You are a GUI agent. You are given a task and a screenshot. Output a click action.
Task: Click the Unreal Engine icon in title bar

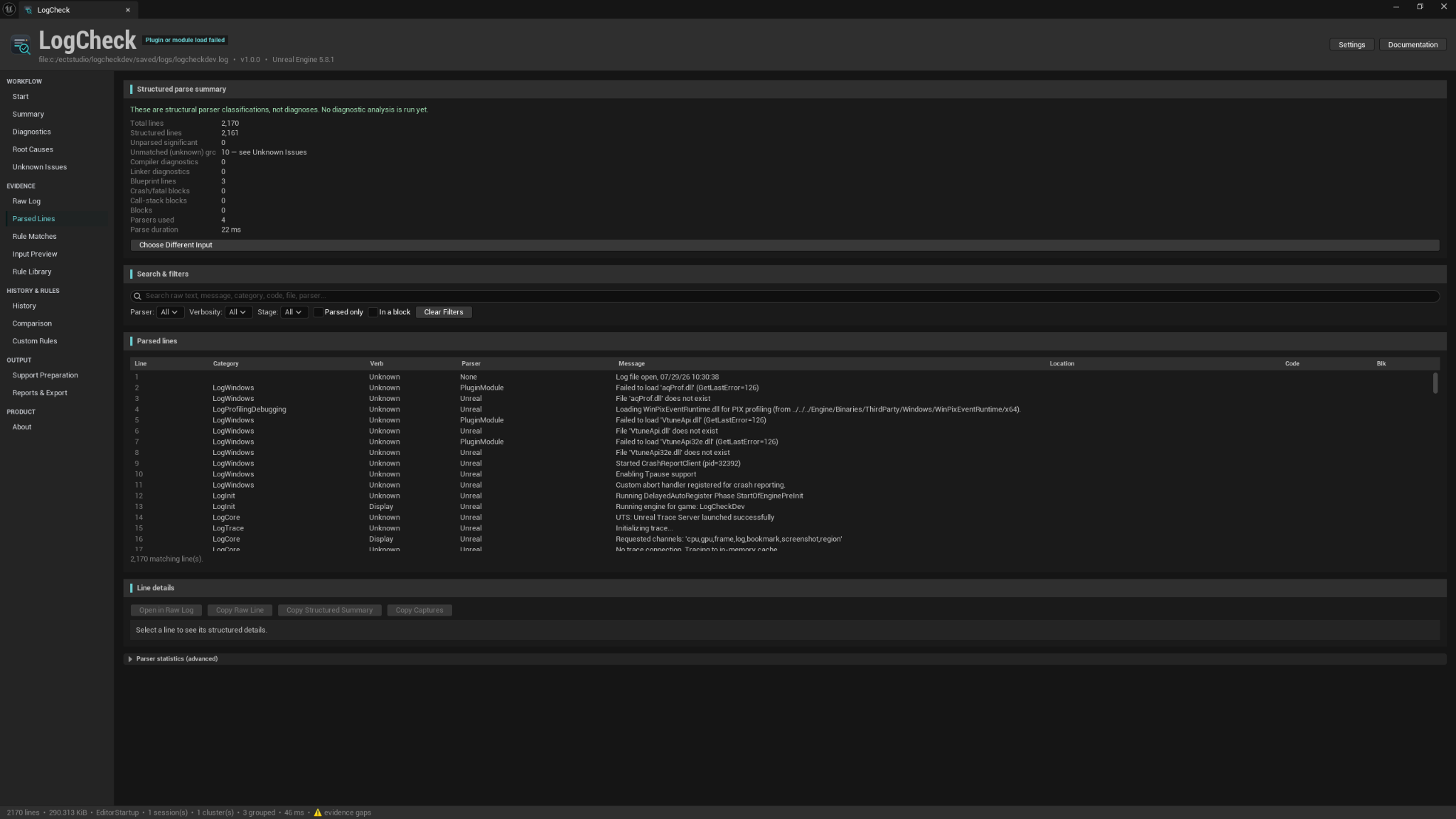click(9, 9)
